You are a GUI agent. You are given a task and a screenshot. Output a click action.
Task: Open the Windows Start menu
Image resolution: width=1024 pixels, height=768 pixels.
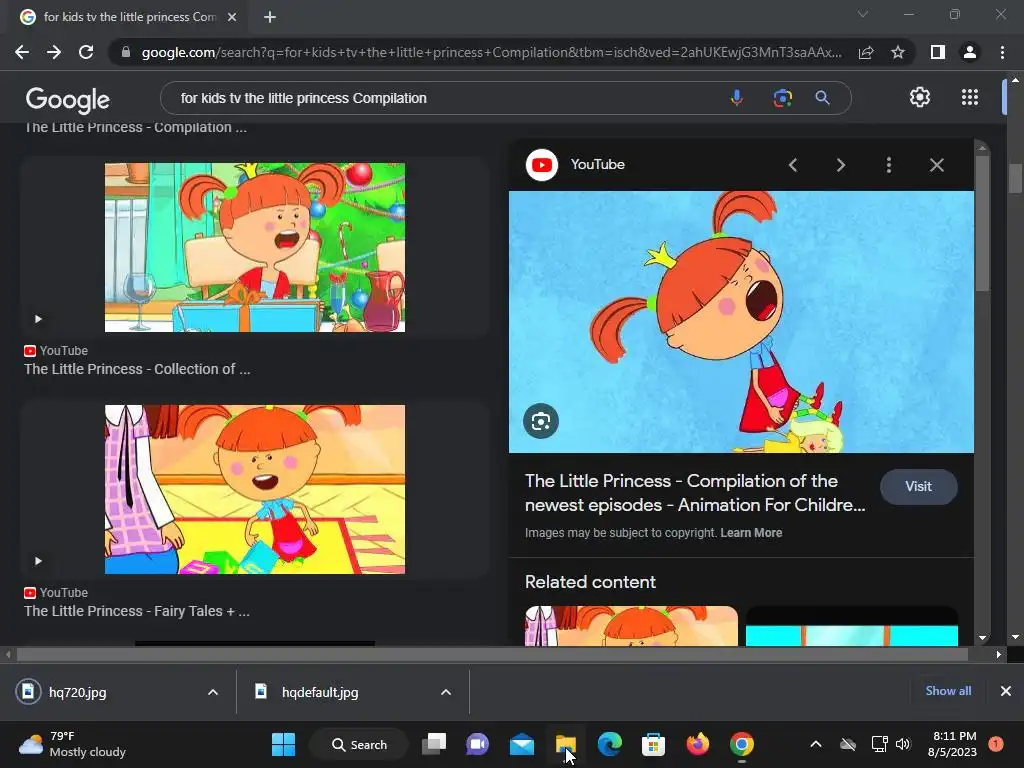click(283, 744)
